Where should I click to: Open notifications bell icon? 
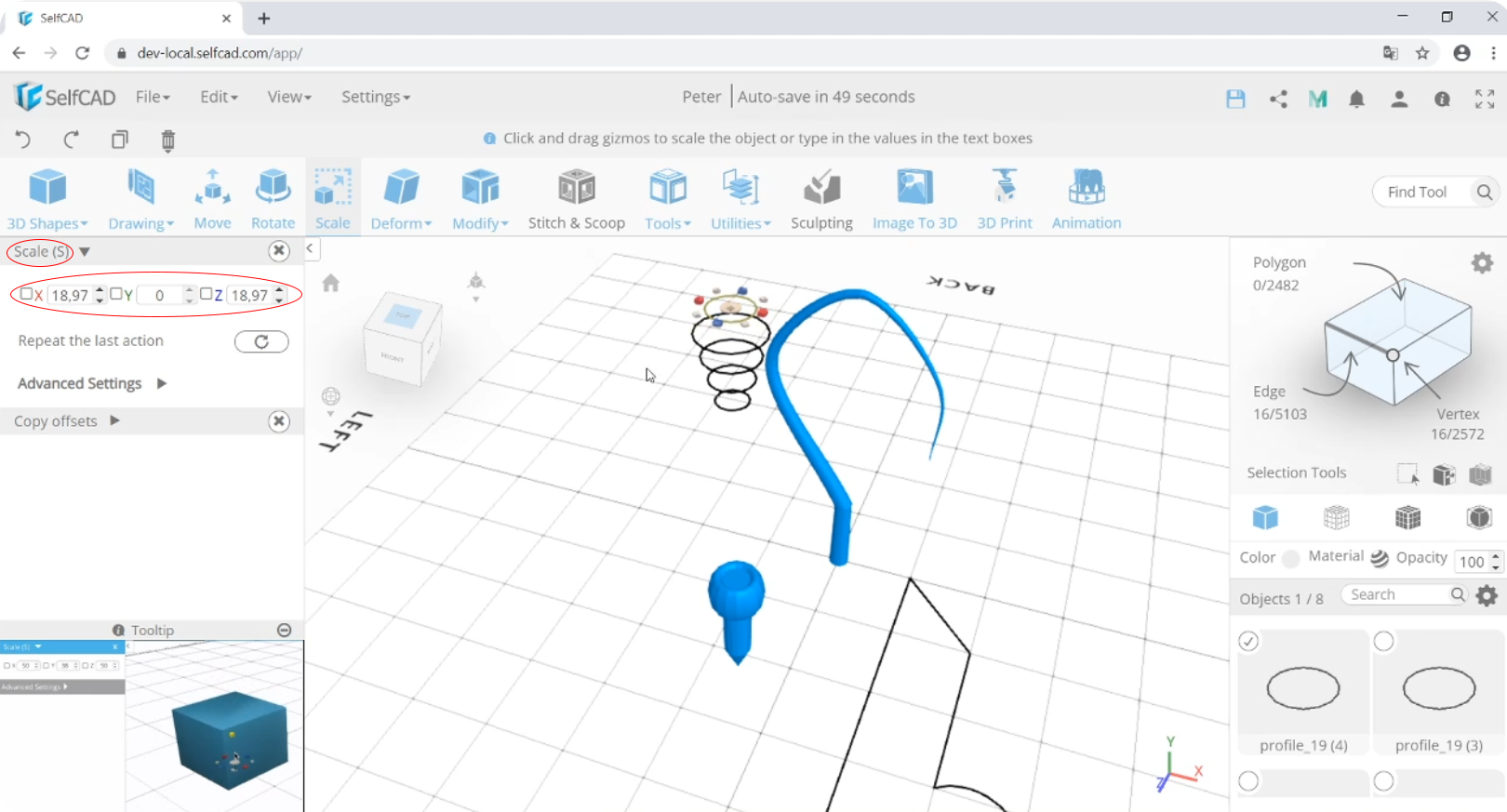[x=1357, y=99]
